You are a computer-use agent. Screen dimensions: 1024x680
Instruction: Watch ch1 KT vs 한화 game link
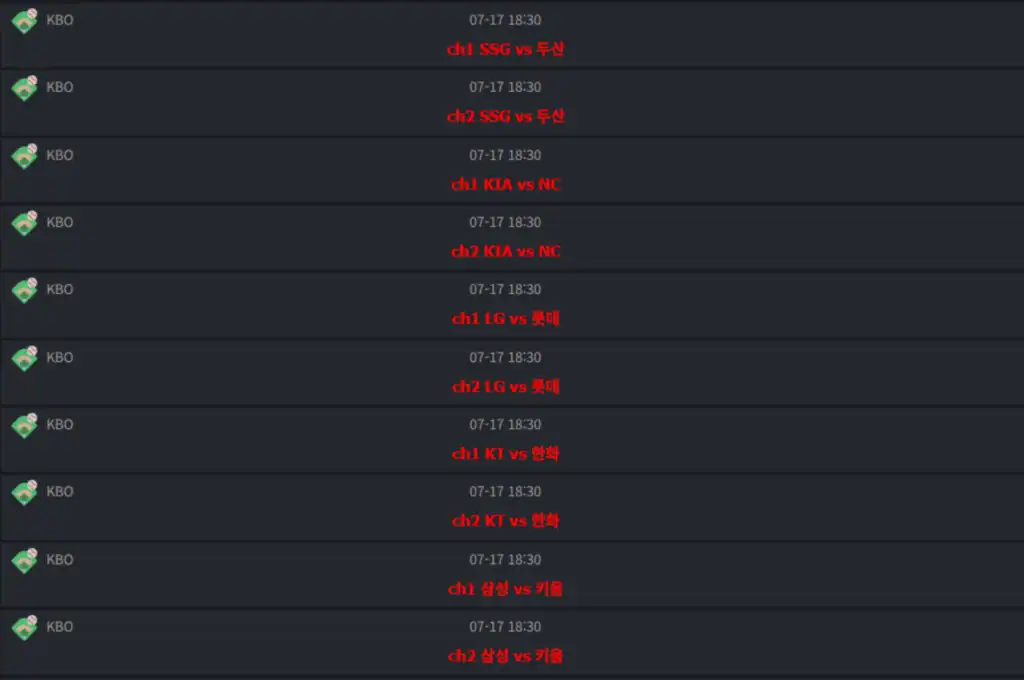click(x=505, y=453)
